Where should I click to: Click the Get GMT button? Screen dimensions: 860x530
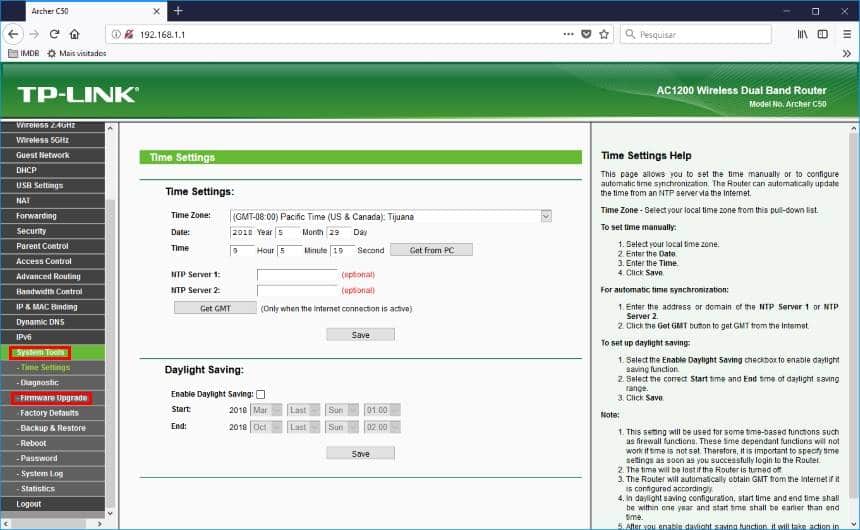(x=215, y=308)
